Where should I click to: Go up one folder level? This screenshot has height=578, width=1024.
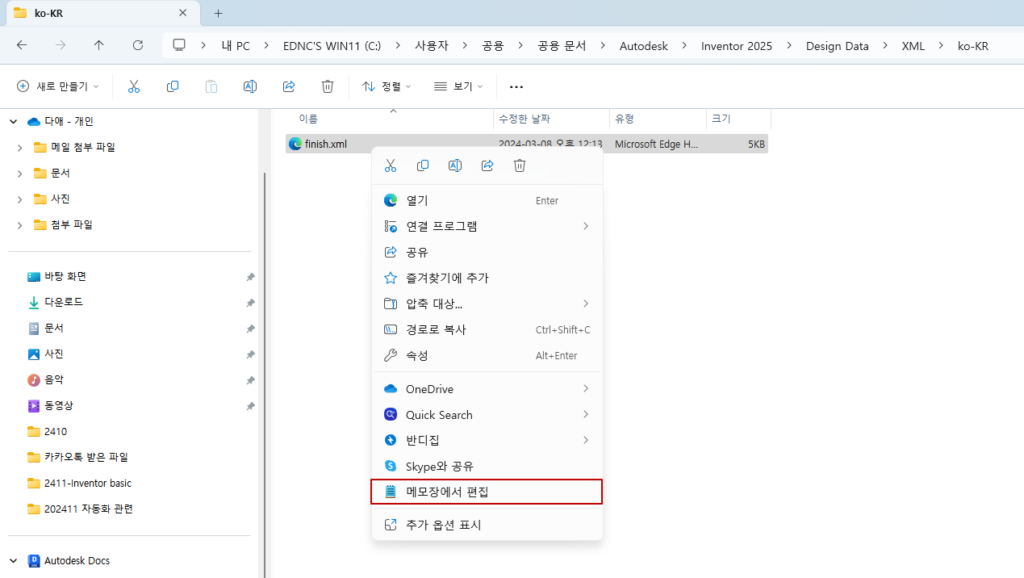click(99, 45)
